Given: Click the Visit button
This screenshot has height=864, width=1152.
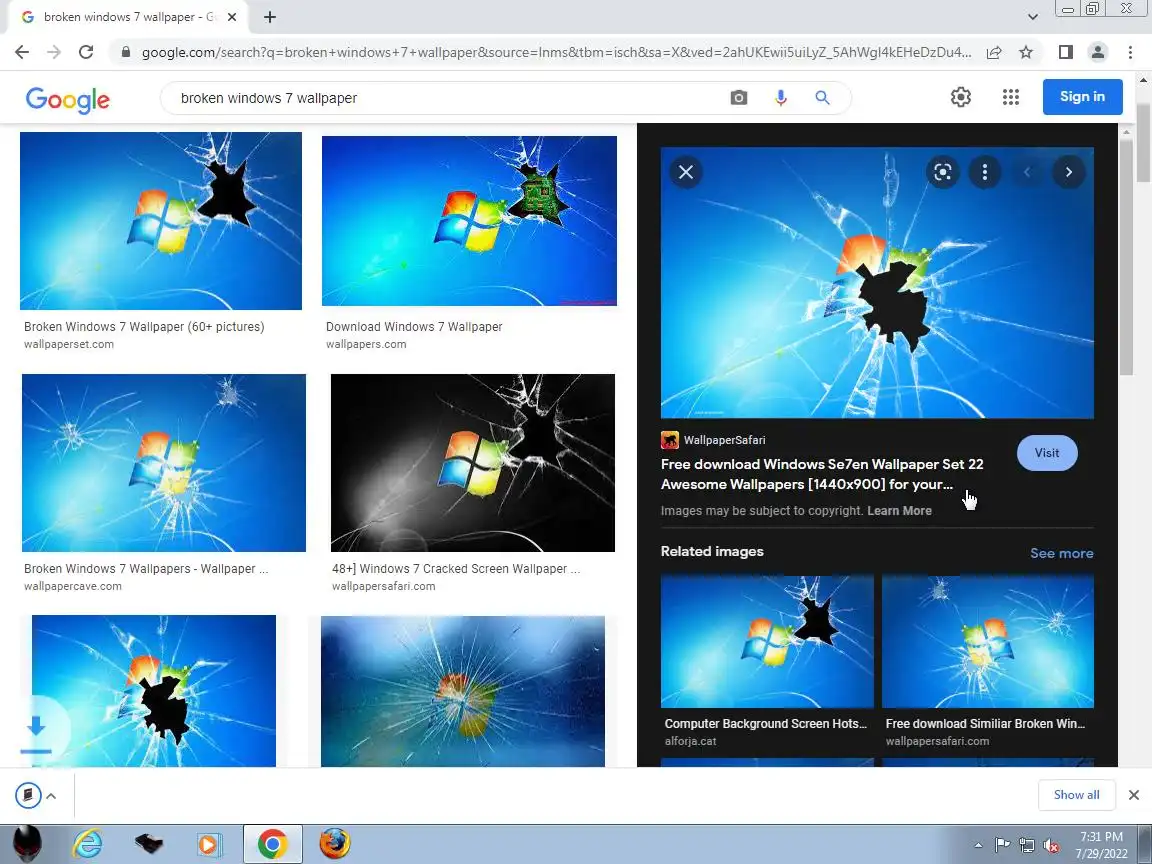Looking at the screenshot, I should click(x=1047, y=453).
